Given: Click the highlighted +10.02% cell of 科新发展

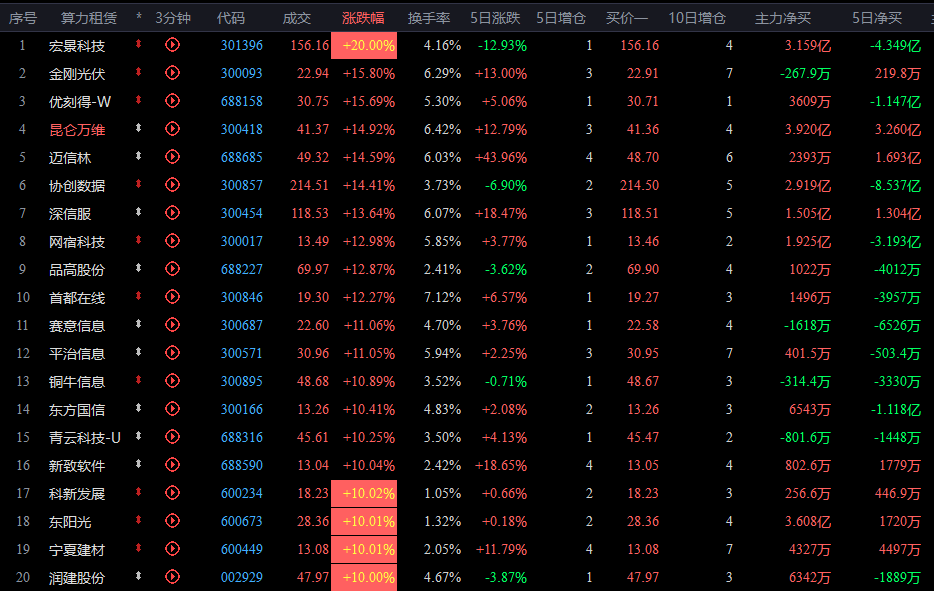Looking at the screenshot, I should 364,493.
